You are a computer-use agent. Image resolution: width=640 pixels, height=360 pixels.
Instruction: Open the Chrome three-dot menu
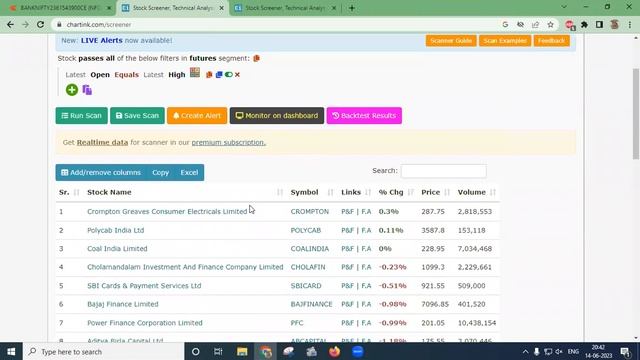(630, 24)
